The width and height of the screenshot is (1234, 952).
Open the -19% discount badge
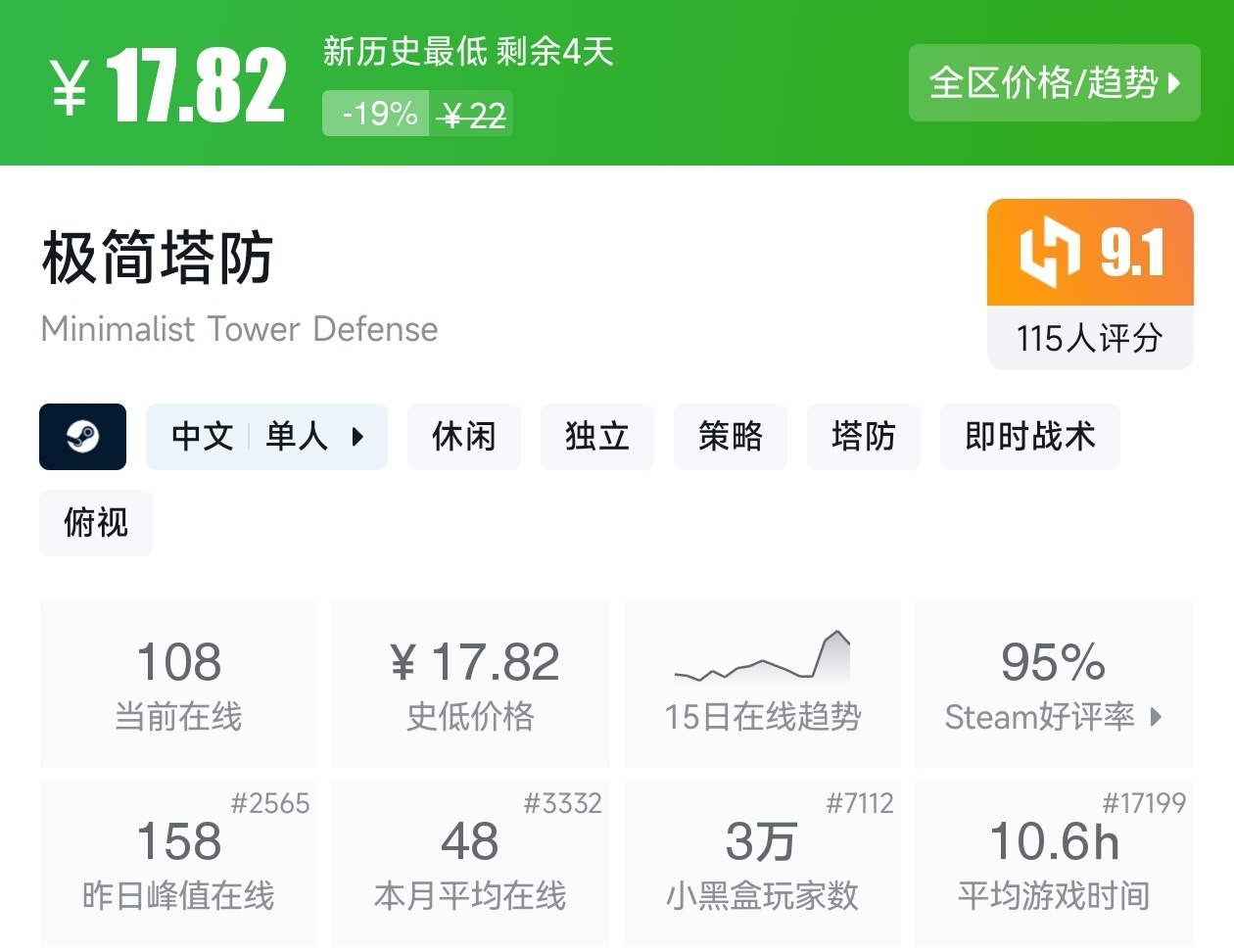376,113
